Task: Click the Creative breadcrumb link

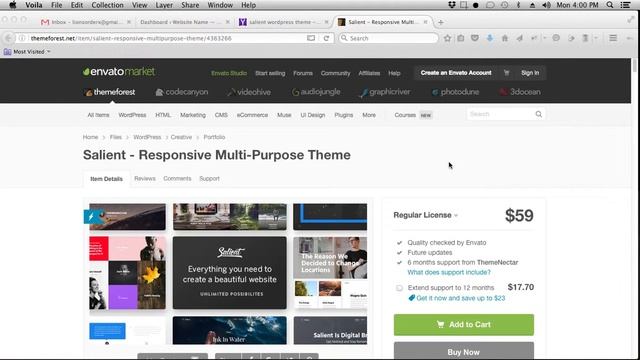Action: click(181, 137)
